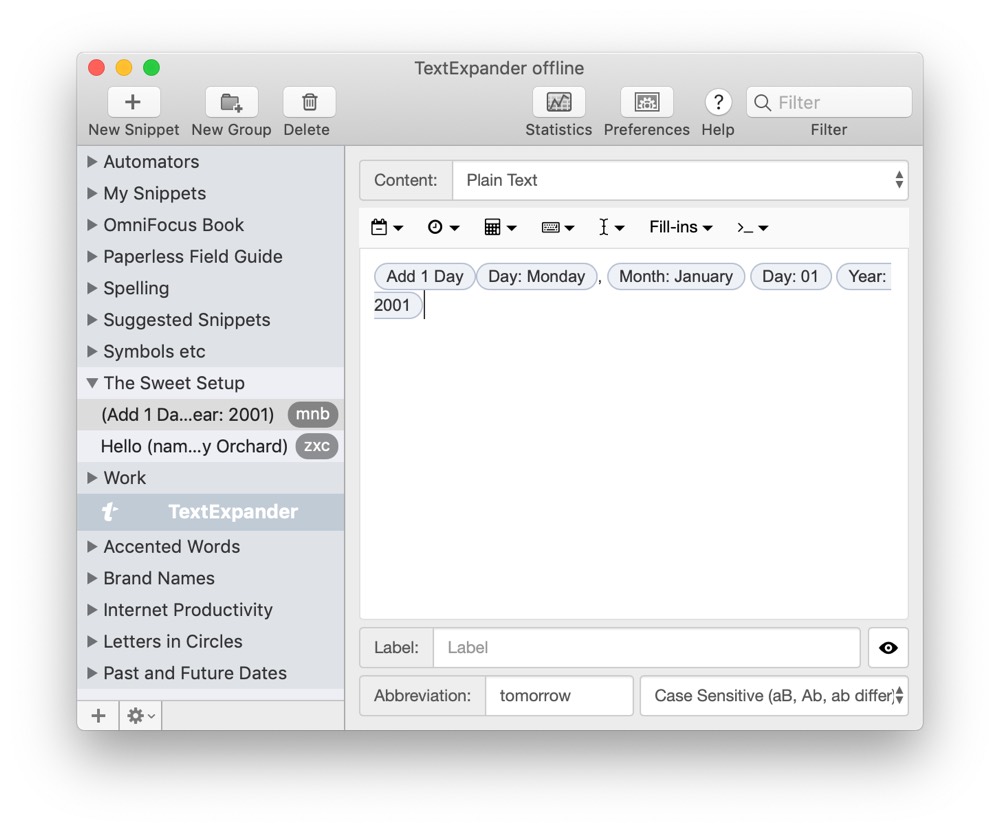Viewport: 1000px width, 832px height.
Task: Click the Label input field
Action: click(647, 648)
